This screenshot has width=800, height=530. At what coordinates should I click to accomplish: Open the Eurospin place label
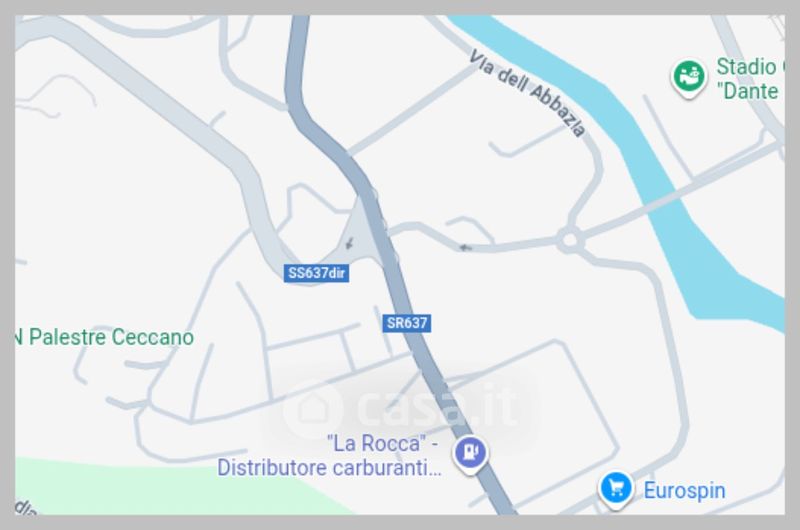click(x=684, y=491)
